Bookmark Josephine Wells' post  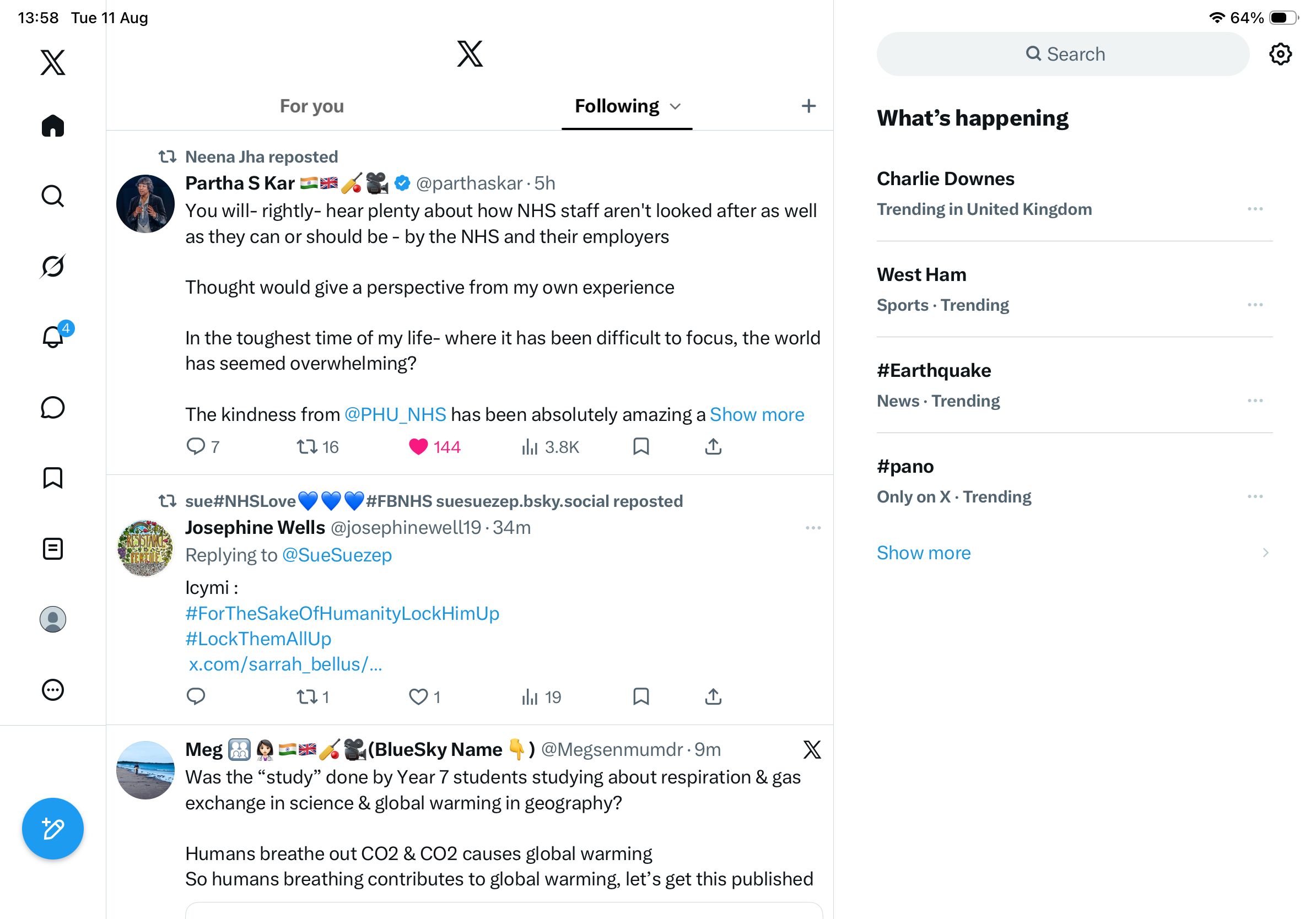[x=641, y=697]
